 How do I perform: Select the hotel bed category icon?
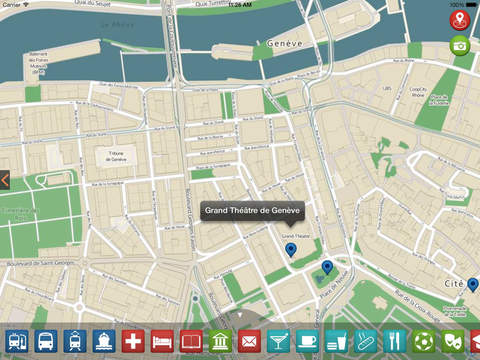[x=162, y=341]
